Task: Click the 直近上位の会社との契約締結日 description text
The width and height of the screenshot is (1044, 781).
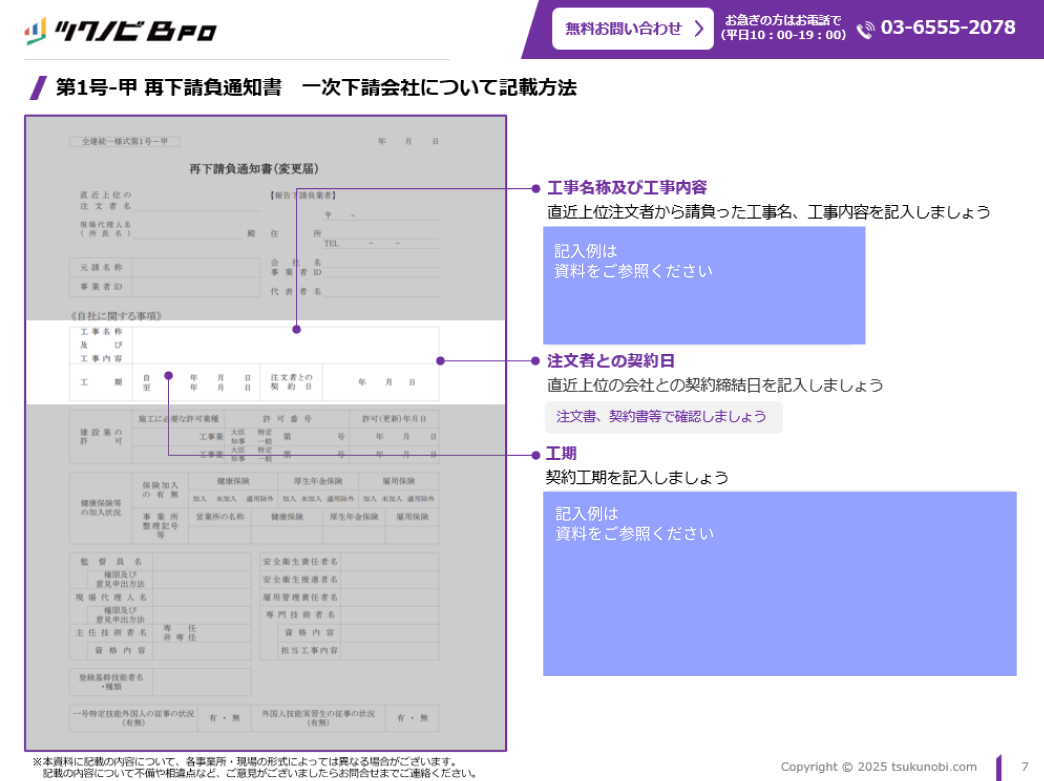Action: [x=715, y=386]
